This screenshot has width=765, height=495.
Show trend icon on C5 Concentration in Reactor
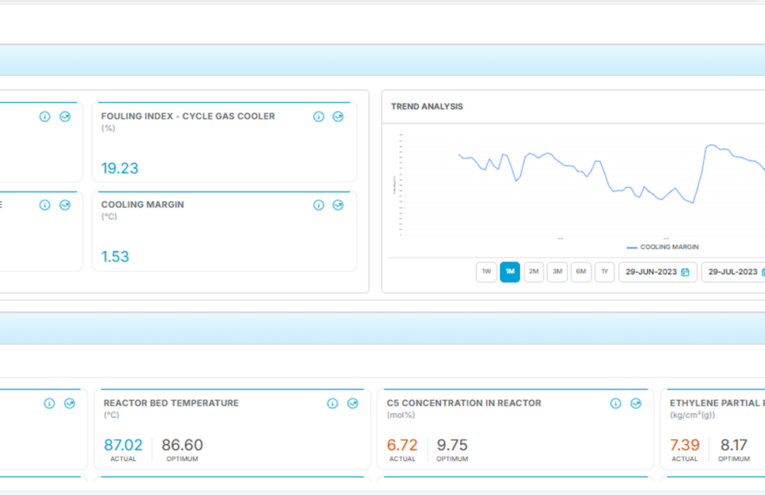pyautogui.click(x=636, y=403)
